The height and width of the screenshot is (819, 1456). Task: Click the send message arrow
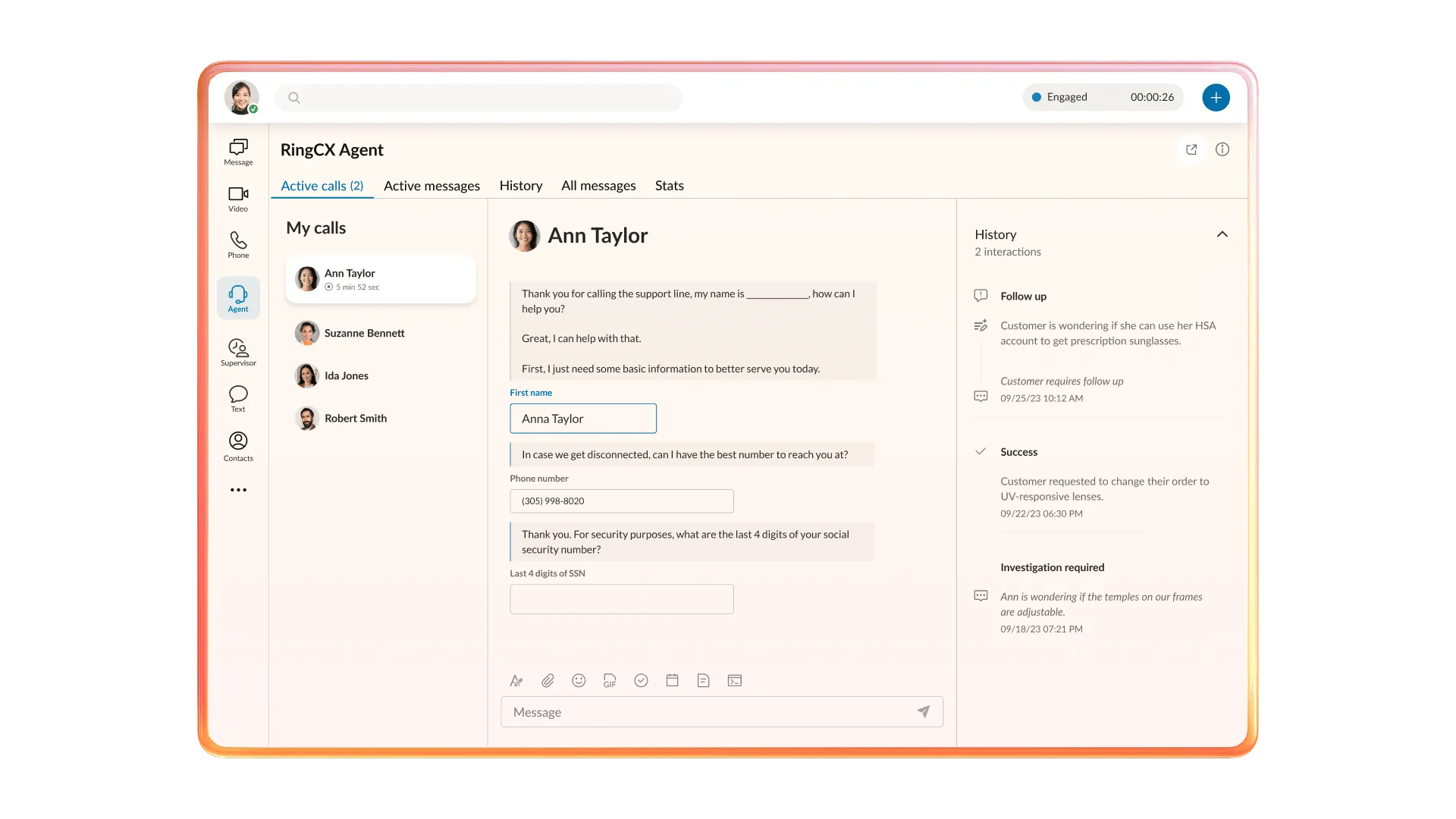point(923,711)
